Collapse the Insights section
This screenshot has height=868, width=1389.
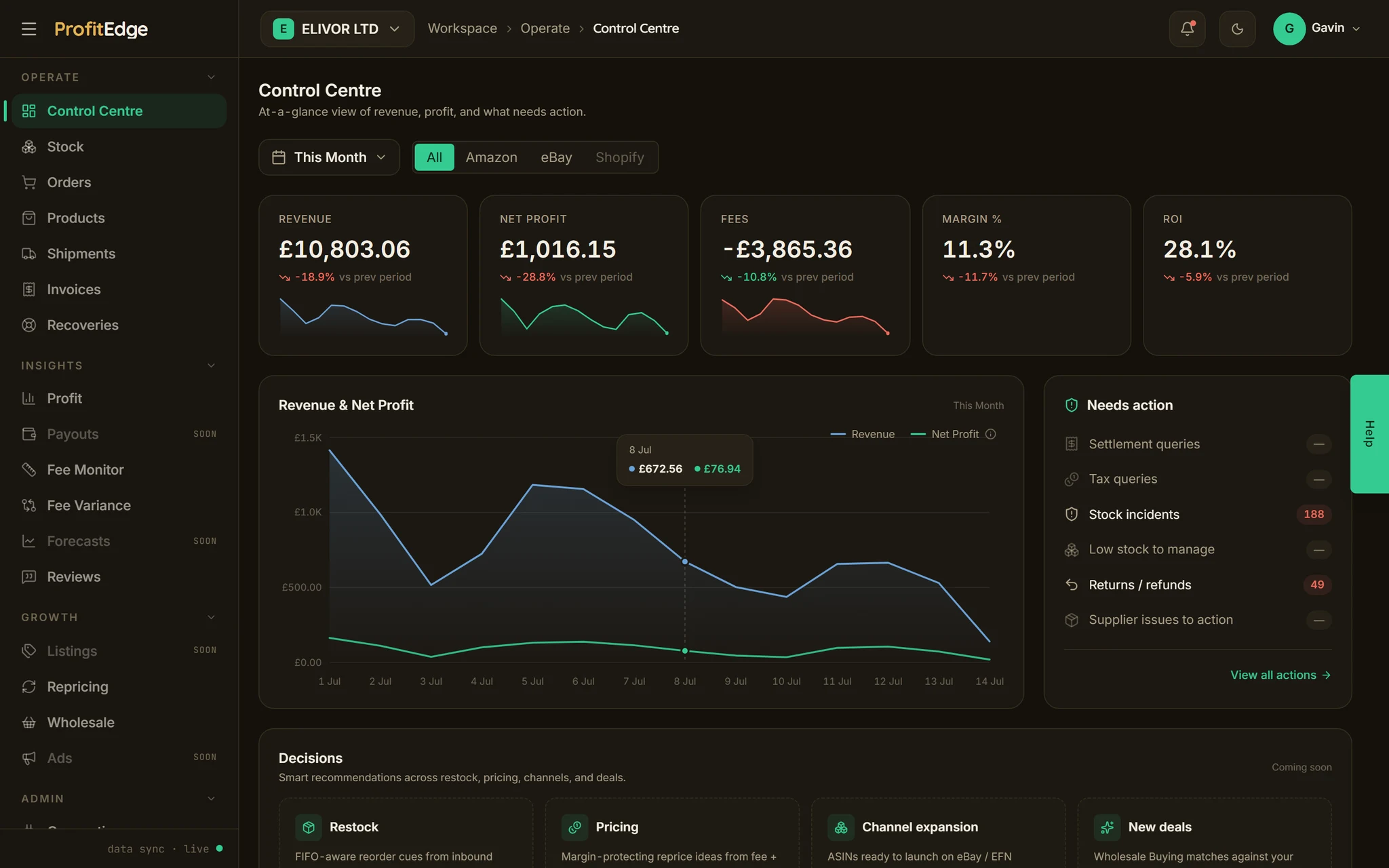211,366
